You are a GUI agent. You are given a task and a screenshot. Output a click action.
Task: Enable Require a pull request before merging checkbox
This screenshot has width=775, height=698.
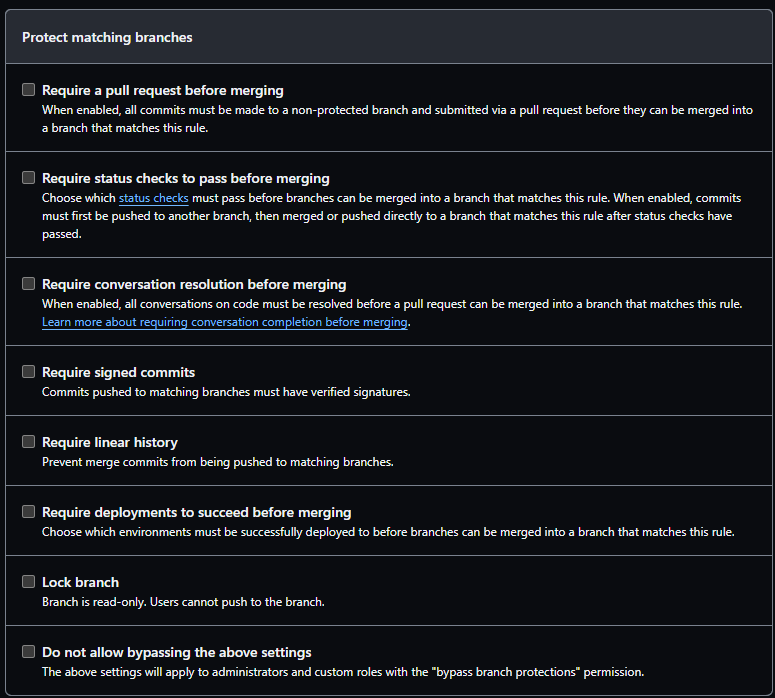coord(29,89)
